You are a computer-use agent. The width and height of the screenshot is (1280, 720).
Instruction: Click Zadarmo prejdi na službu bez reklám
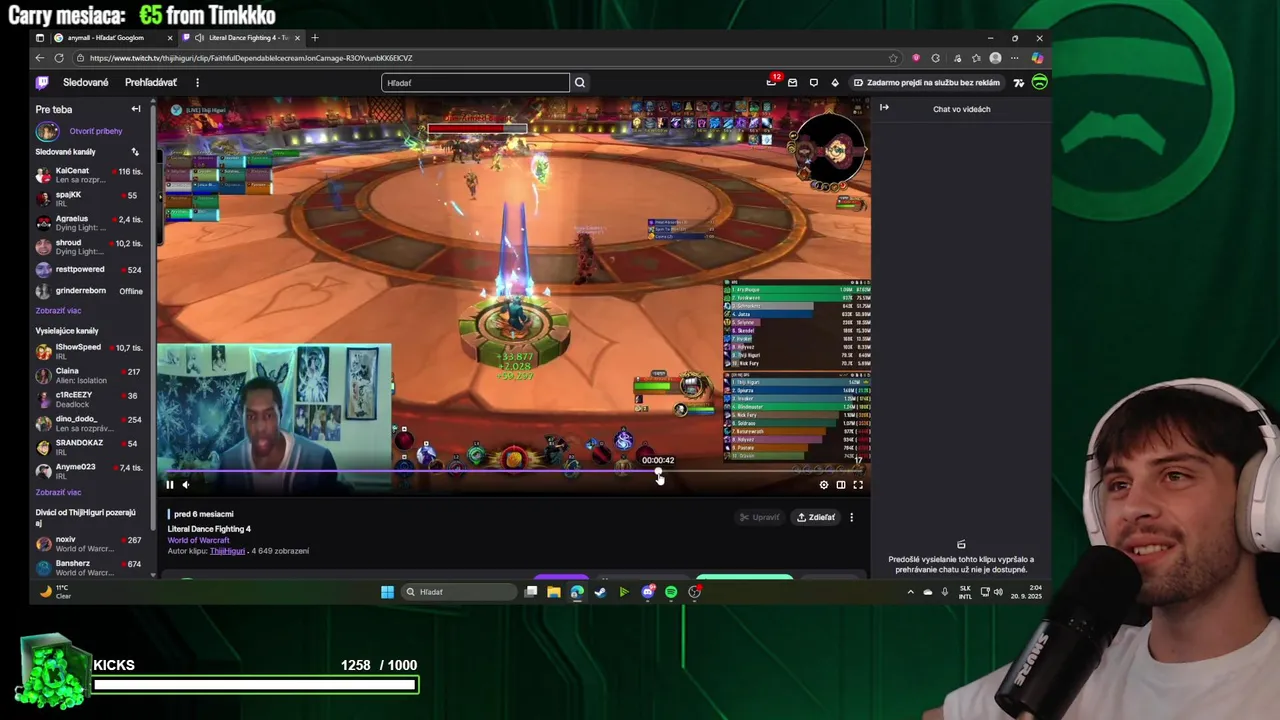(926, 83)
